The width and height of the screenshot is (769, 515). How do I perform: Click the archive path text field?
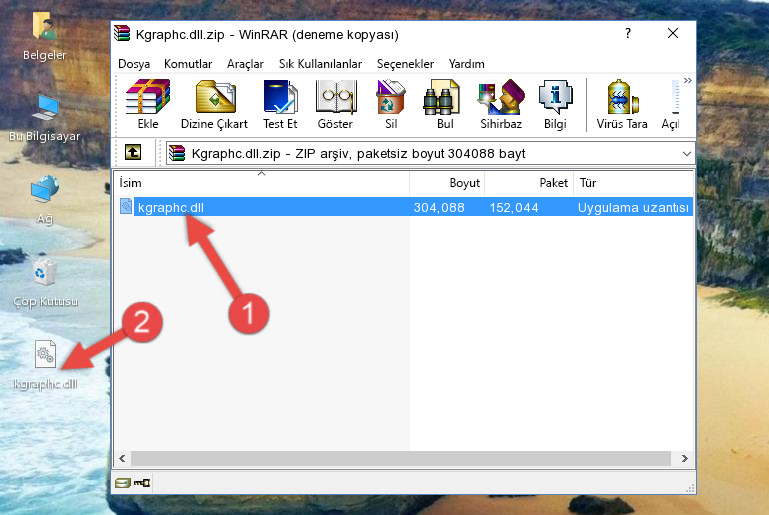(x=431, y=154)
